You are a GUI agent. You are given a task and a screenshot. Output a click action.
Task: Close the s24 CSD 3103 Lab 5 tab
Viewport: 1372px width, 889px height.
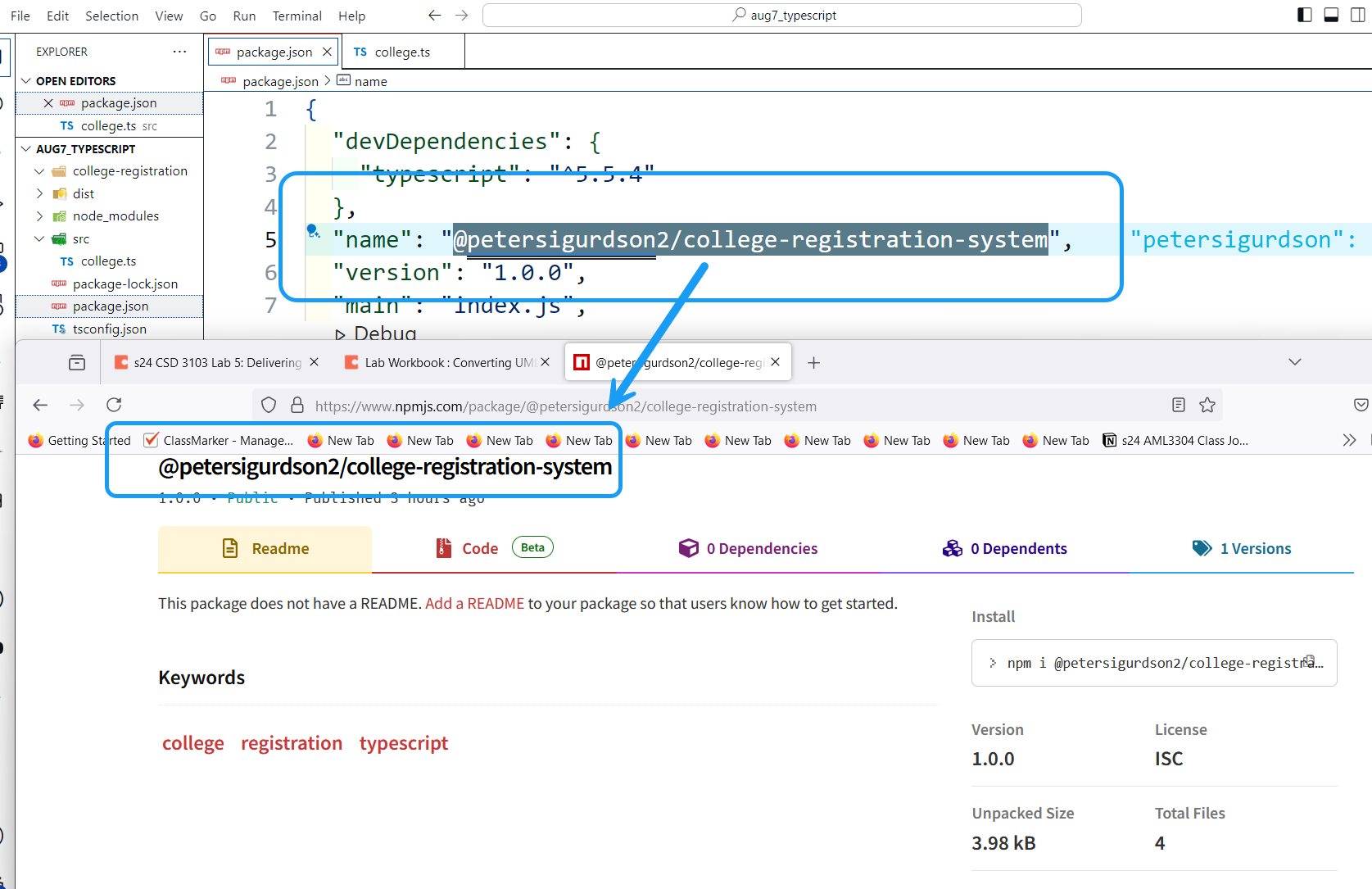pos(314,362)
